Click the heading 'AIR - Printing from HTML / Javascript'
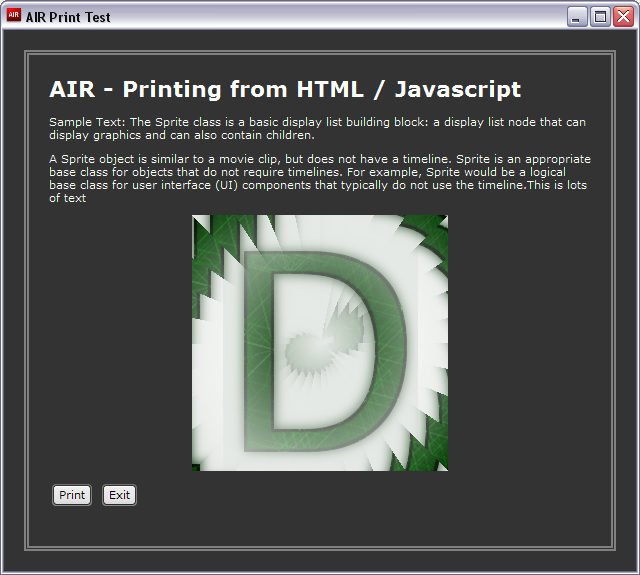The width and height of the screenshot is (640, 575). pyautogui.click(x=285, y=89)
